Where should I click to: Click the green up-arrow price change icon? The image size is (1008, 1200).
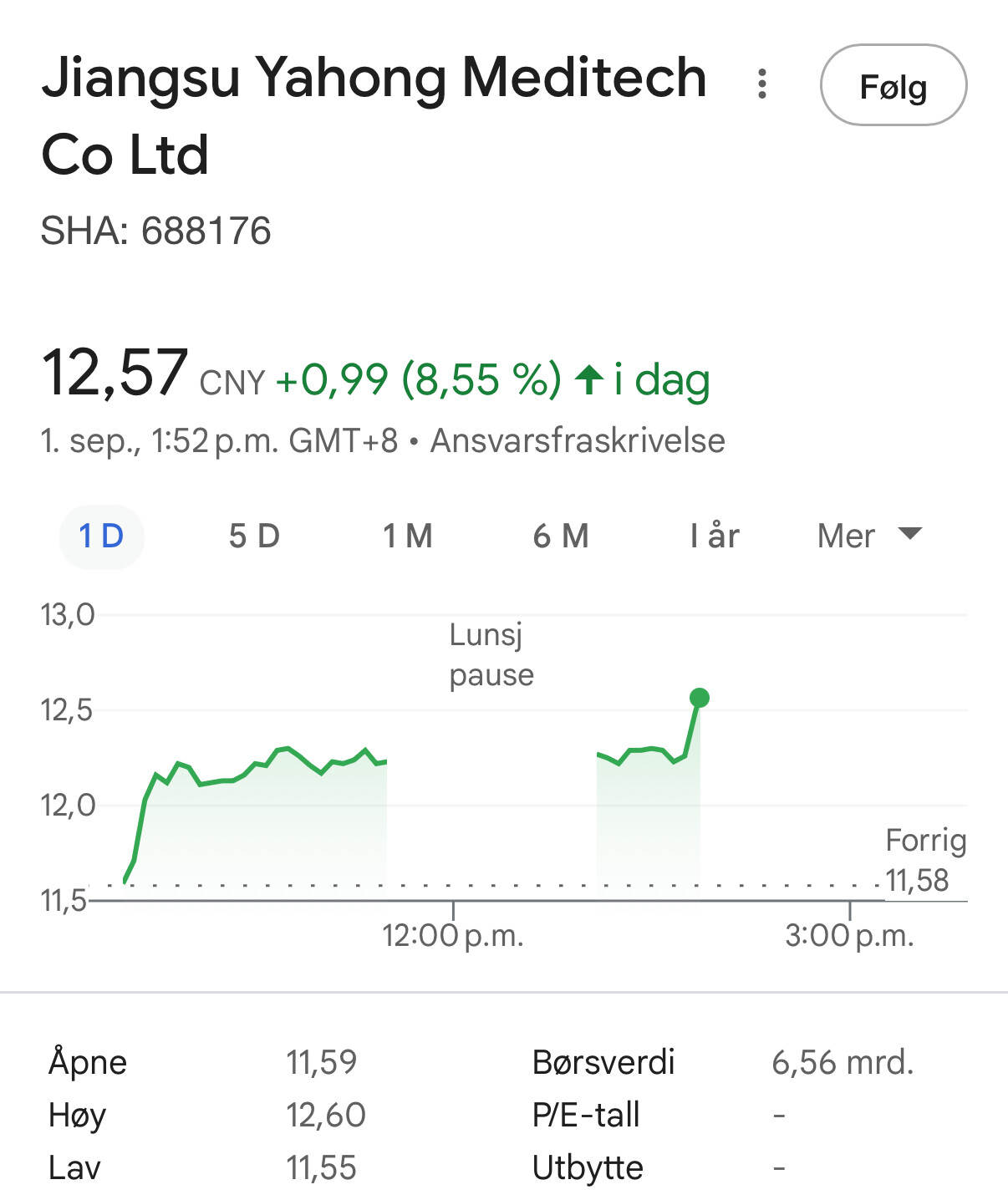pos(589,379)
